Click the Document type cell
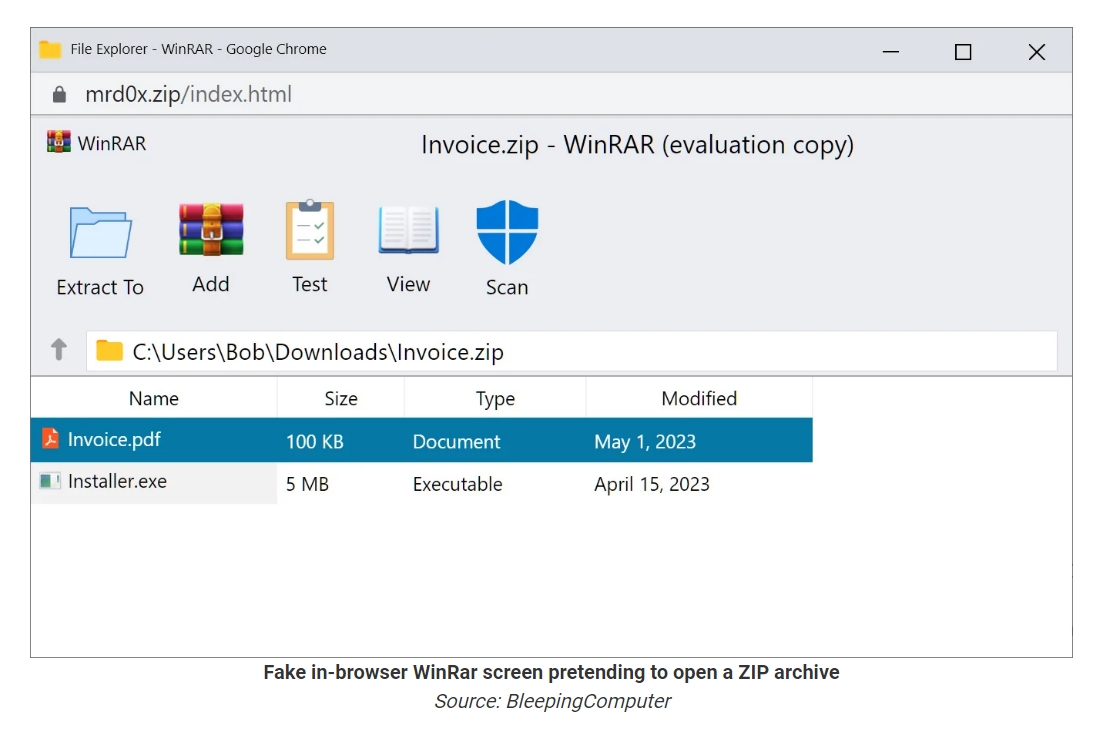The height and width of the screenshot is (734, 1104). [x=456, y=442]
